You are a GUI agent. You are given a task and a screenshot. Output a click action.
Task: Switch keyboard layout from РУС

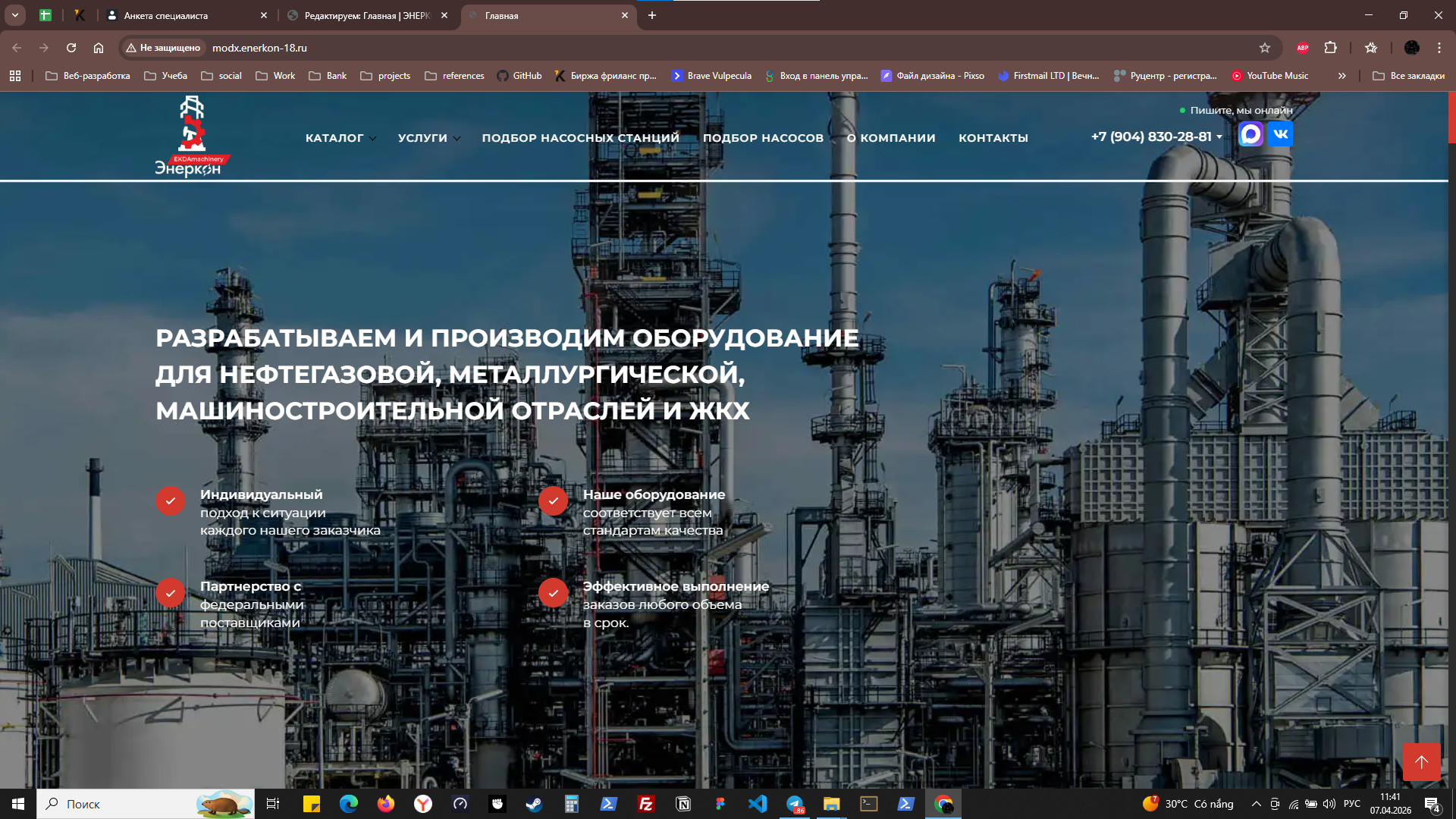click(x=1353, y=804)
